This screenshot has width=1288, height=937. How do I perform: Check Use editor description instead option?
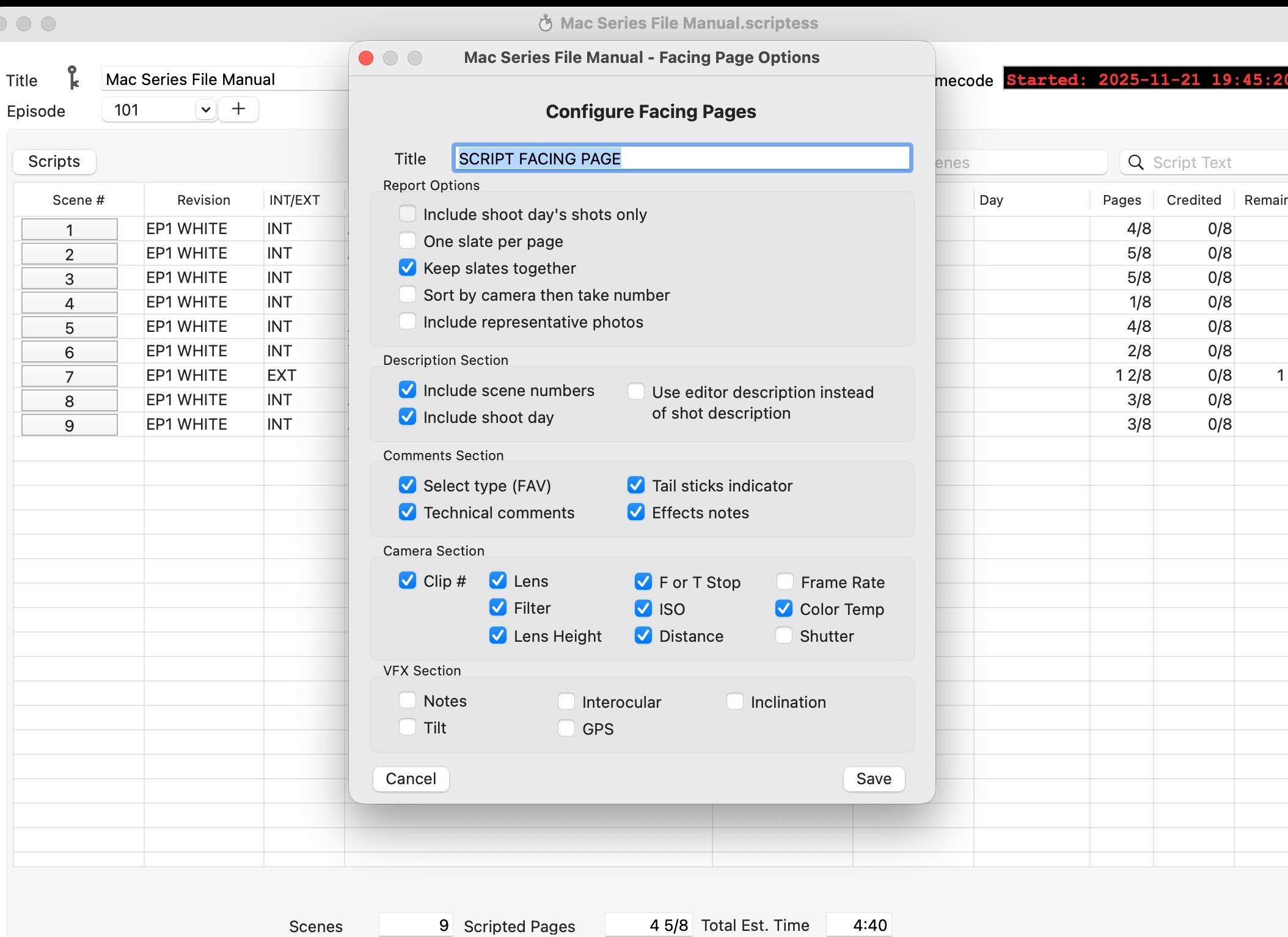tap(636, 391)
